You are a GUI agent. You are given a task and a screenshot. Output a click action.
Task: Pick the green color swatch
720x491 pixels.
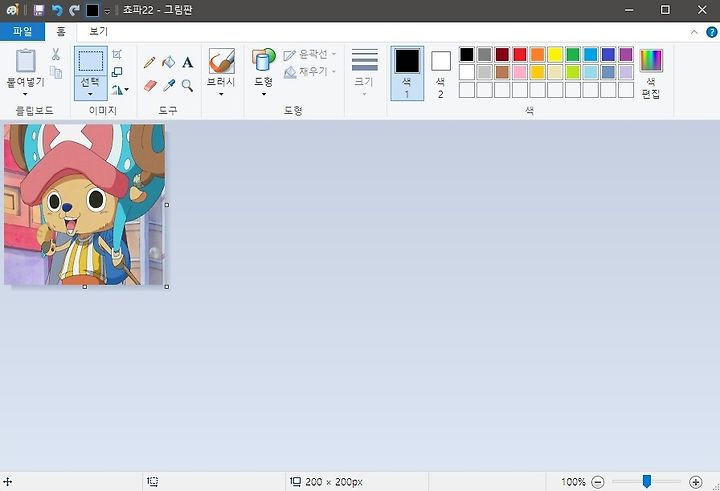(x=573, y=55)
